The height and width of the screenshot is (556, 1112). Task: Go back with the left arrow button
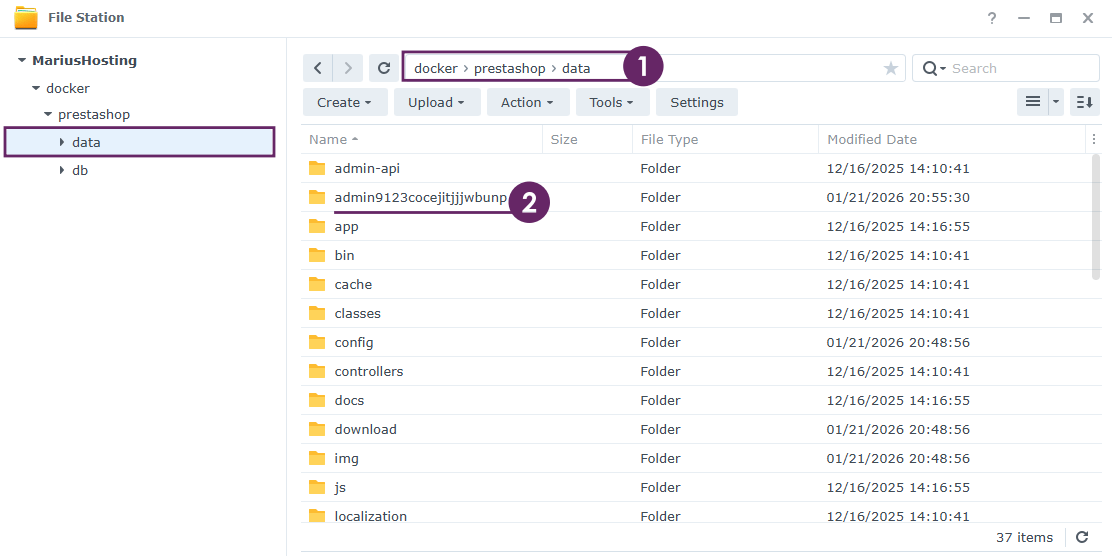tap(318, 68)
